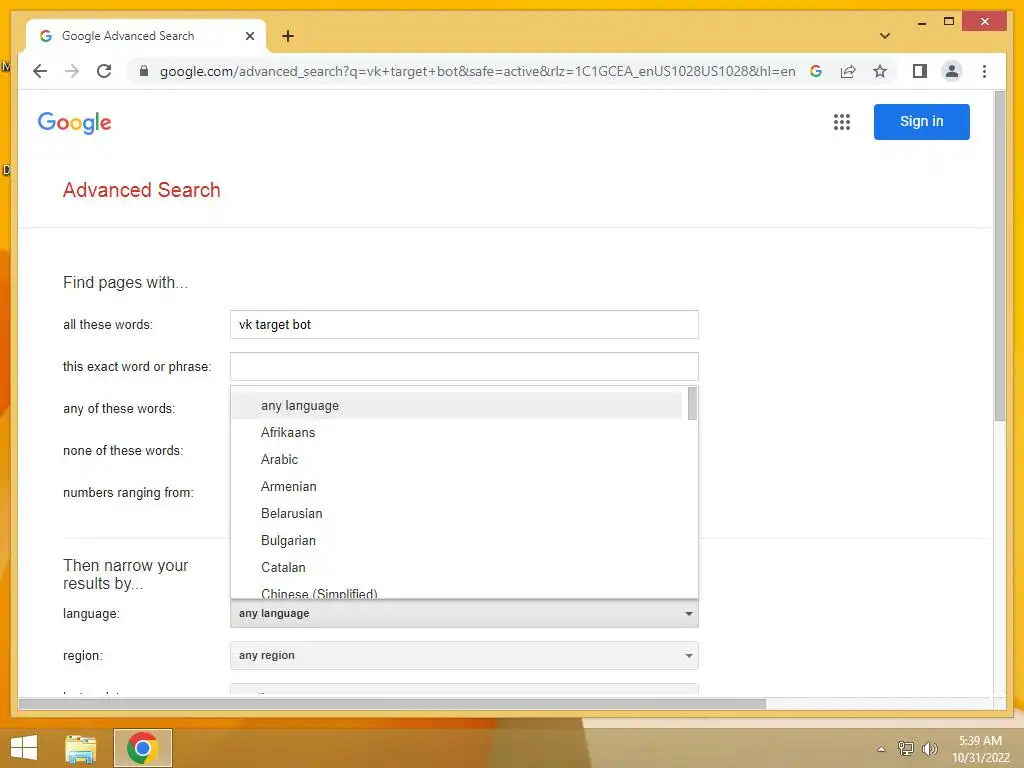
Task: Bookmark this page with the star icon
Action: click(x=880, y=71)
